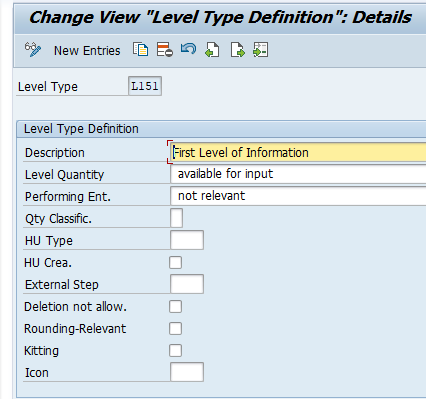The width and height of the screenshot is (426, 399).
Task: Click New Entries button
Action: [87, 51]
